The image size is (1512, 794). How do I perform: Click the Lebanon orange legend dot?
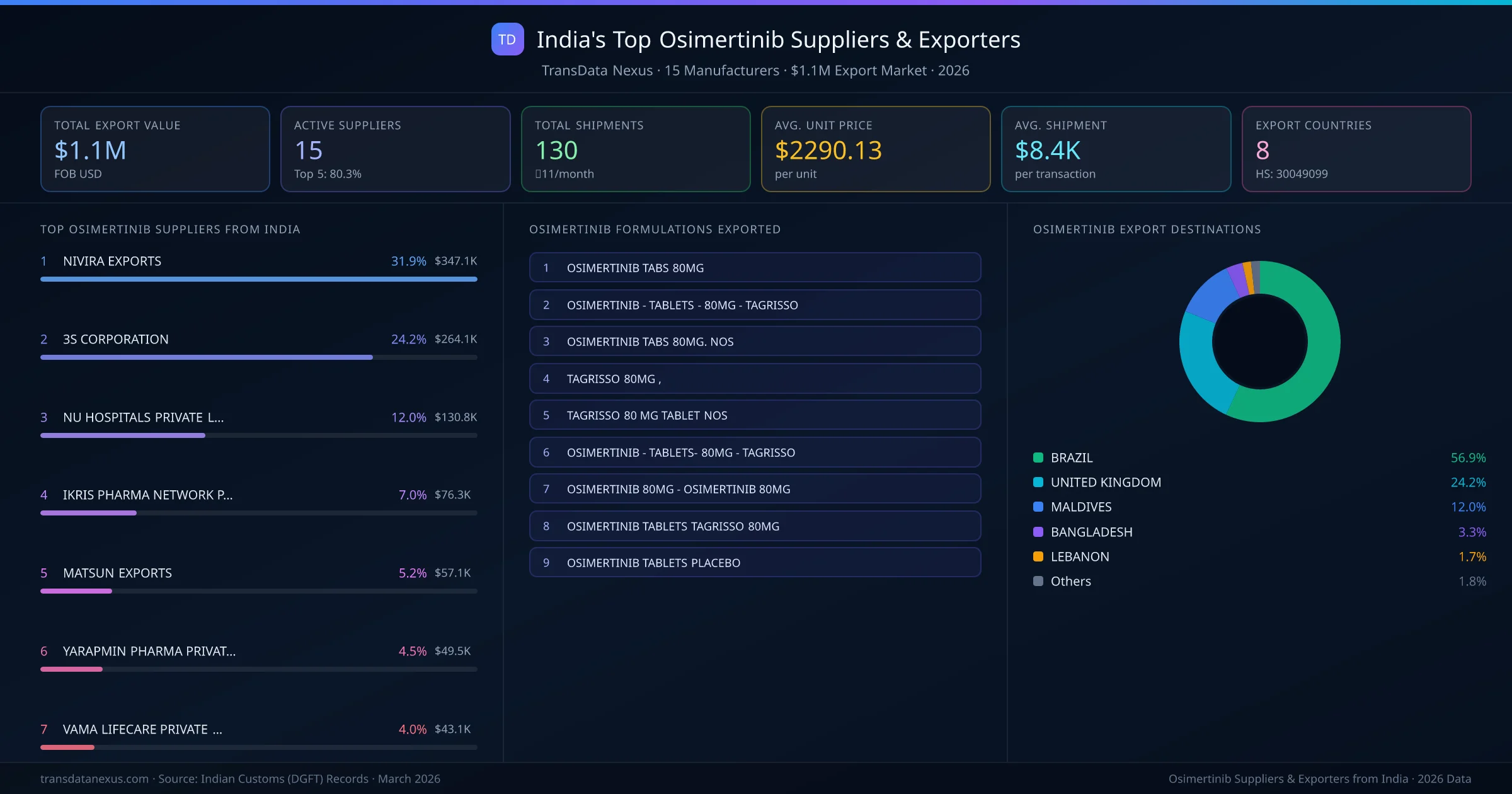[x=1037, y=556]
